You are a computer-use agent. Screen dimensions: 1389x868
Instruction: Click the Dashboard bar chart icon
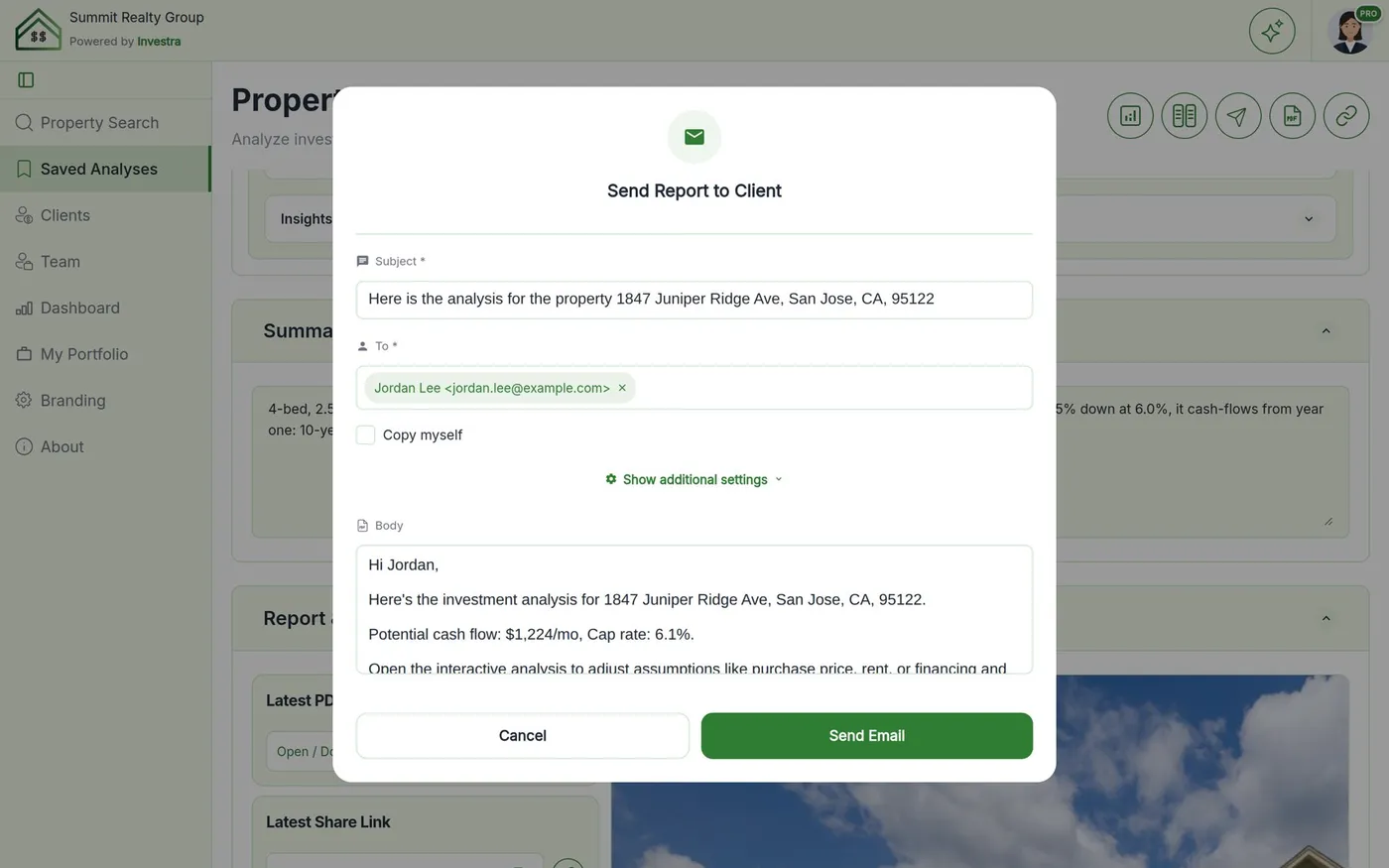[x=24, y=309]
